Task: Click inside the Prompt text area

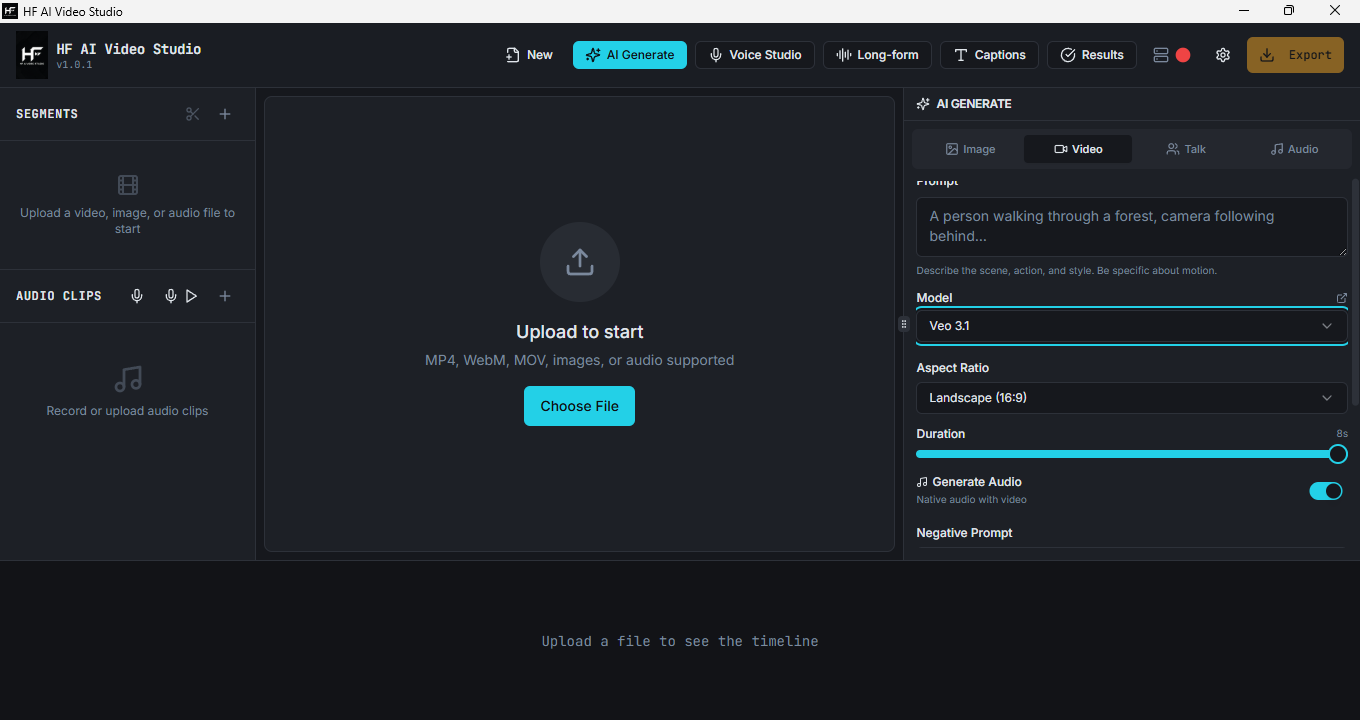Action: (x=1132, y=227)
